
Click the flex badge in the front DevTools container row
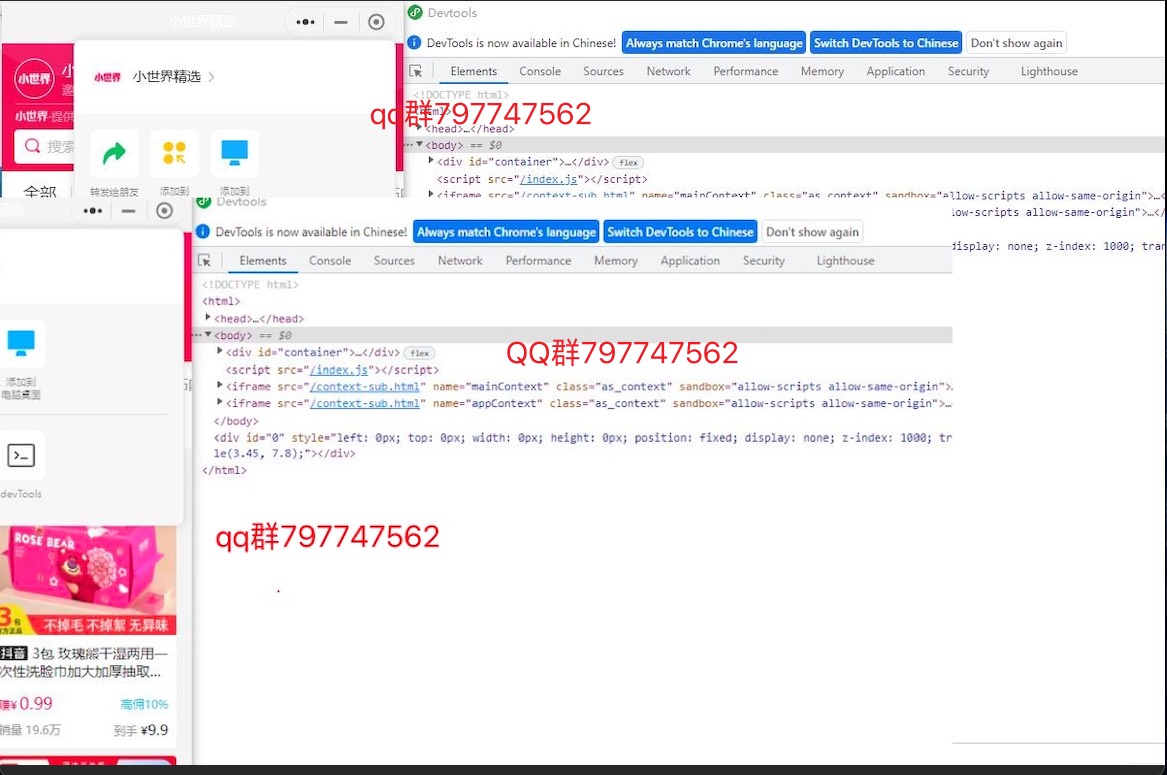tap(420, 353)
